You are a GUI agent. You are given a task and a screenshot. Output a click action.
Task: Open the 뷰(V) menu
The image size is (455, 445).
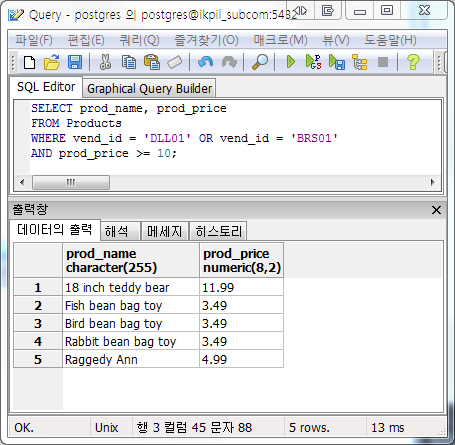336,40
